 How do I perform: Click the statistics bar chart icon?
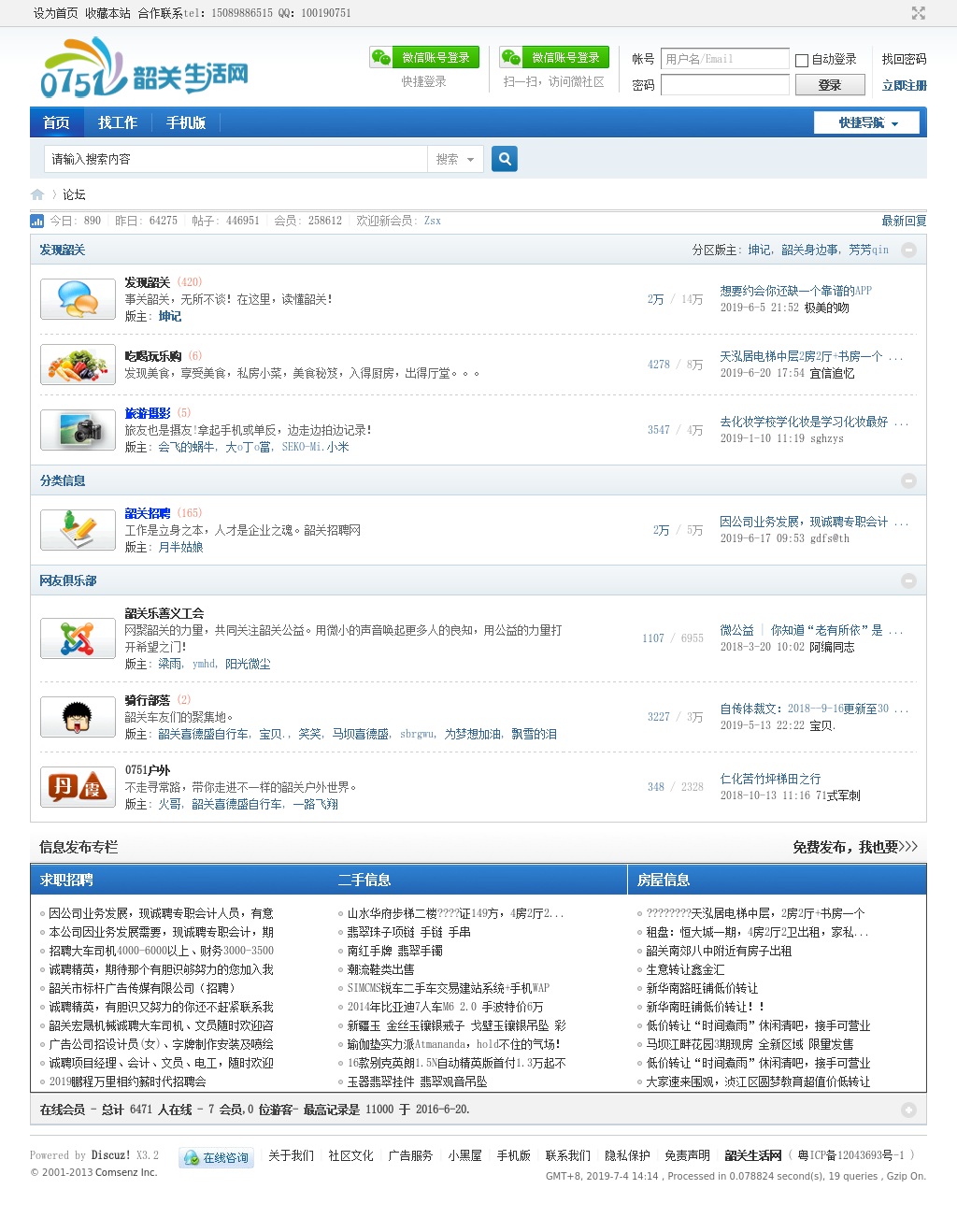coord(37,222)
